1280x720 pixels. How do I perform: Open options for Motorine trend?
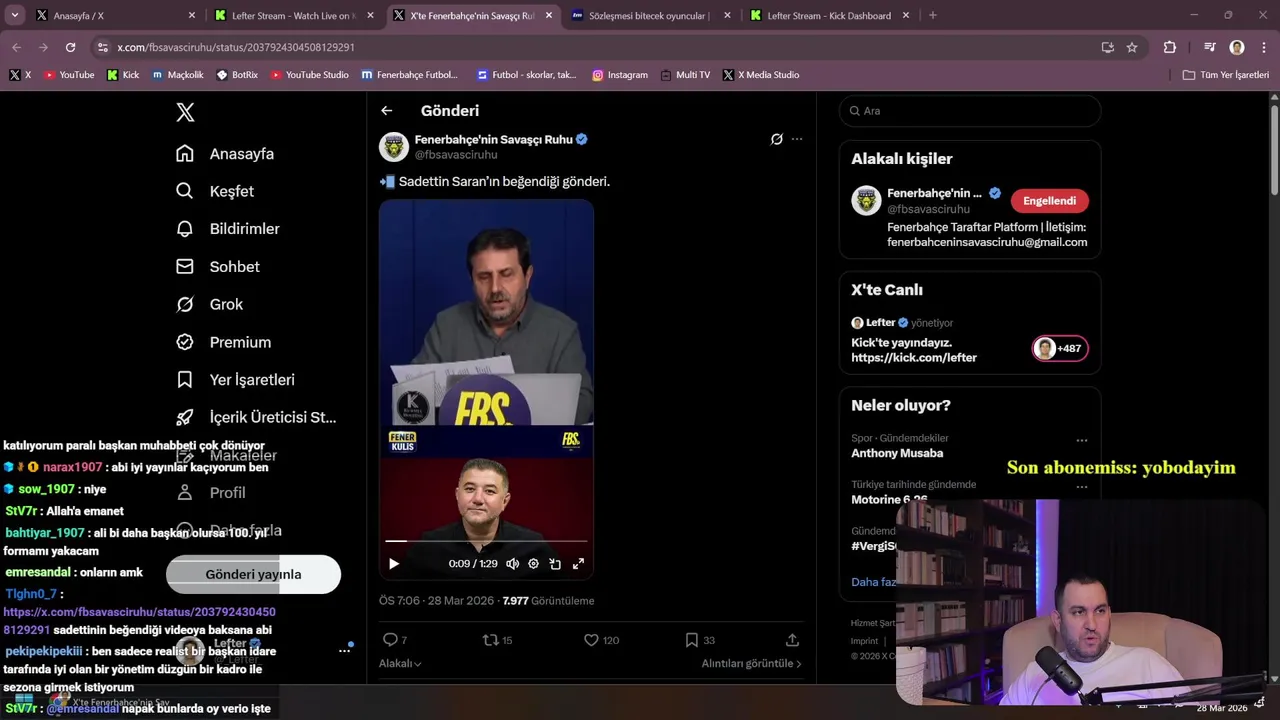coord(1081,487)
